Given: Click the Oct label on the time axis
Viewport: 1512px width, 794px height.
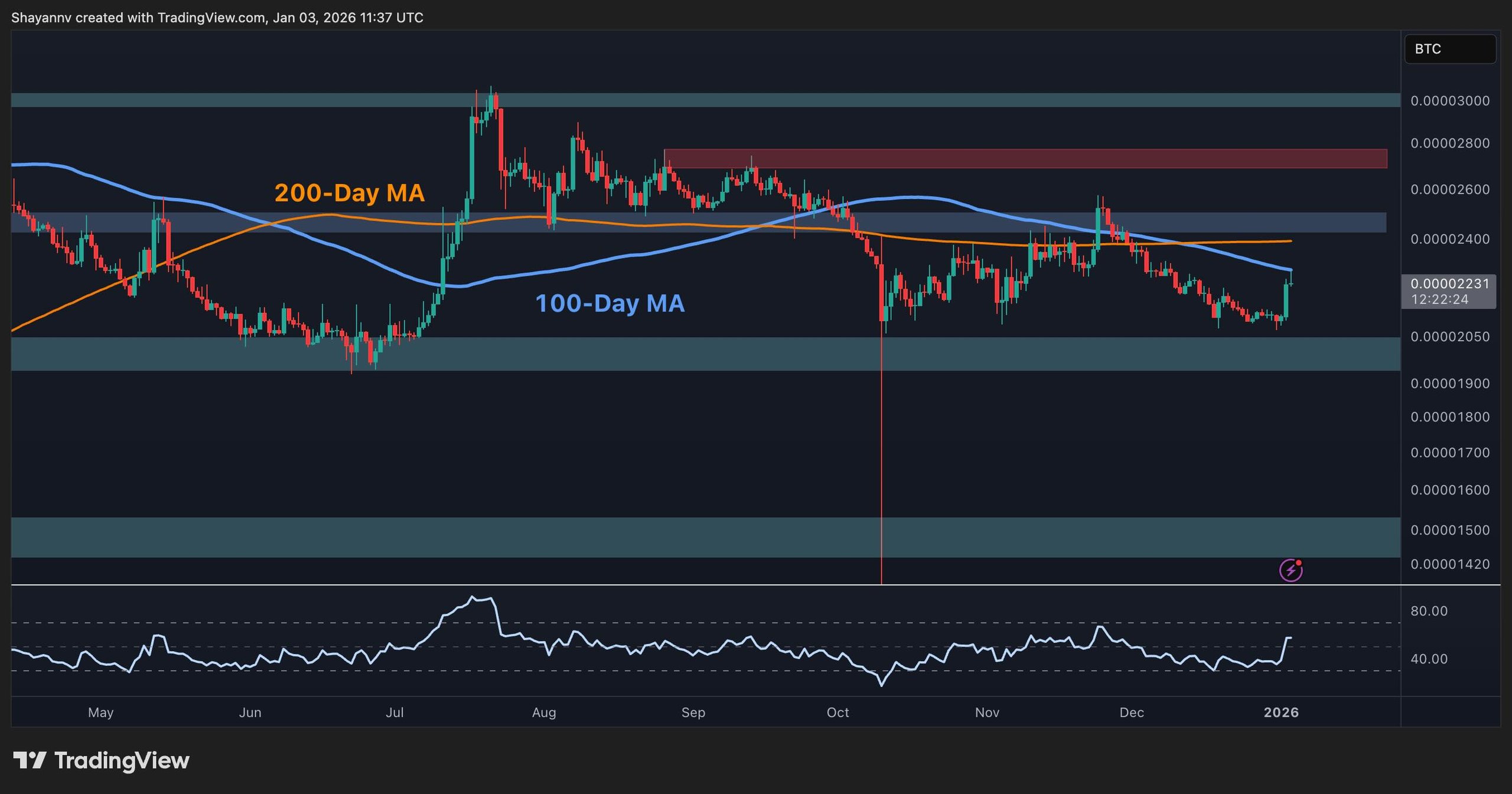Looking at the screenshot, I should tap(838, 713).
